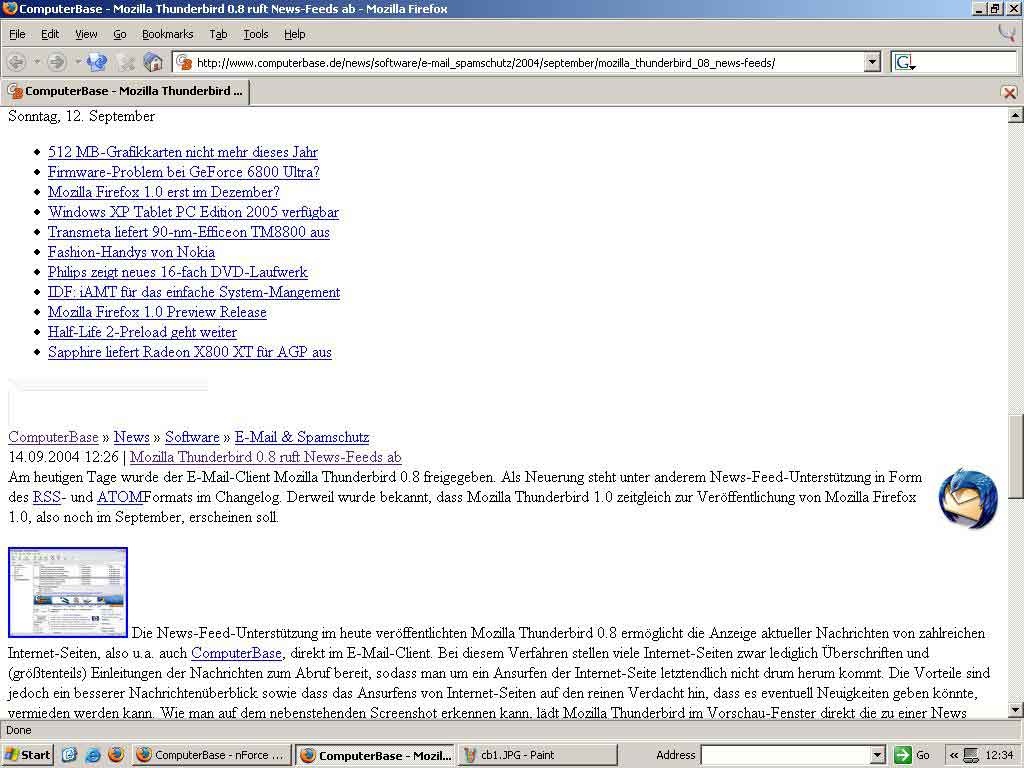Click the 12:34 system clock
This screenshot has width=1024, height=768.
[x=999, y=756]
